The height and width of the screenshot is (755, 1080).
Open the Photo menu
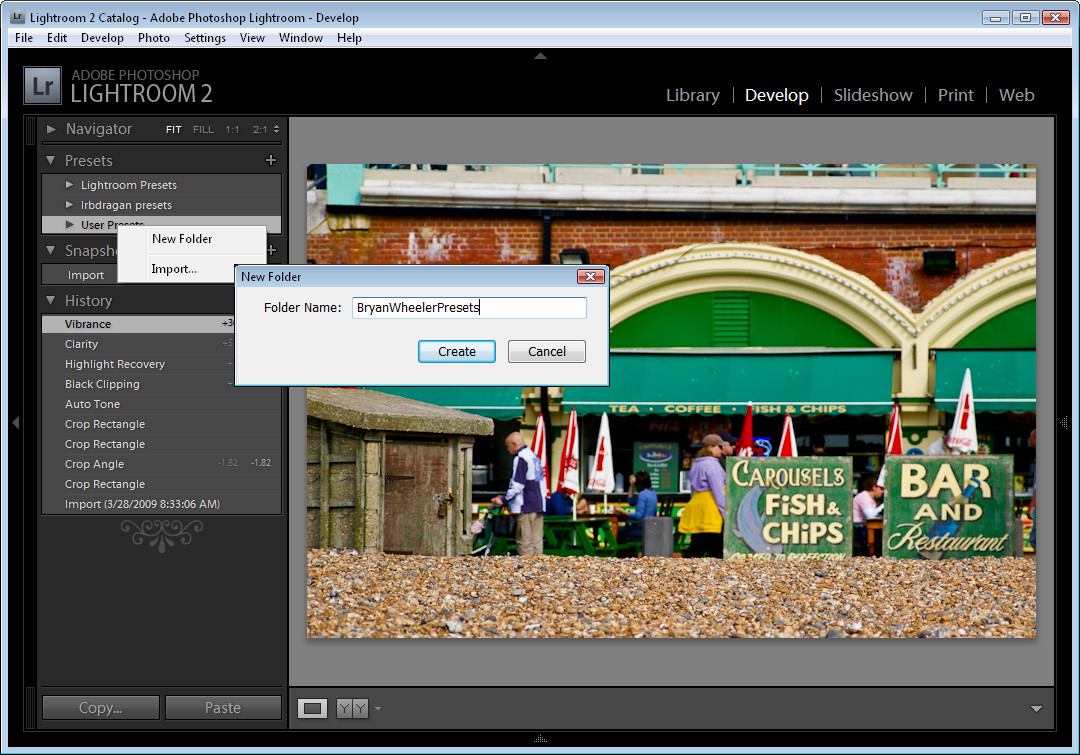coord(154,38)
